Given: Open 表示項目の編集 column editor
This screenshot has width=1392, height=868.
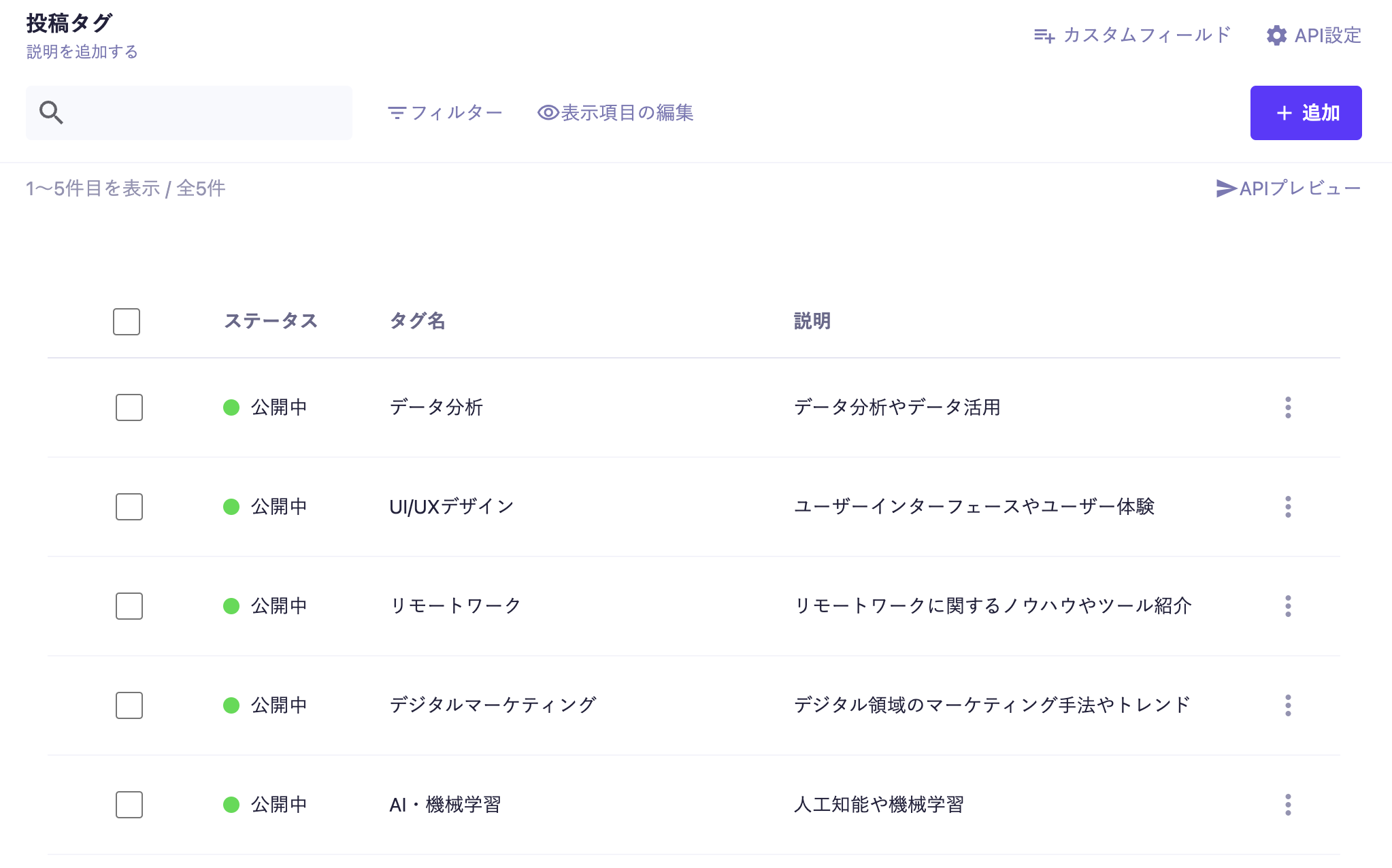Looking at the screenshot, I should pyautogui.click(x=615, y=113).
